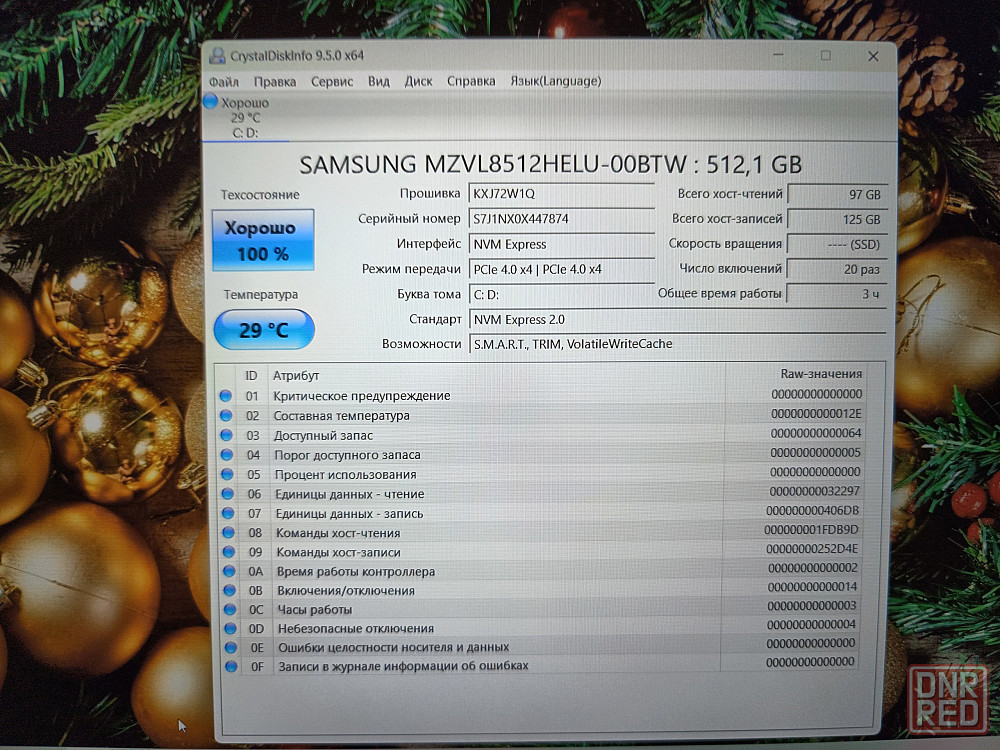Click blue status dot of attribute 0F
The width and height of the screenshot is (1000, 750).
point(231,666)
